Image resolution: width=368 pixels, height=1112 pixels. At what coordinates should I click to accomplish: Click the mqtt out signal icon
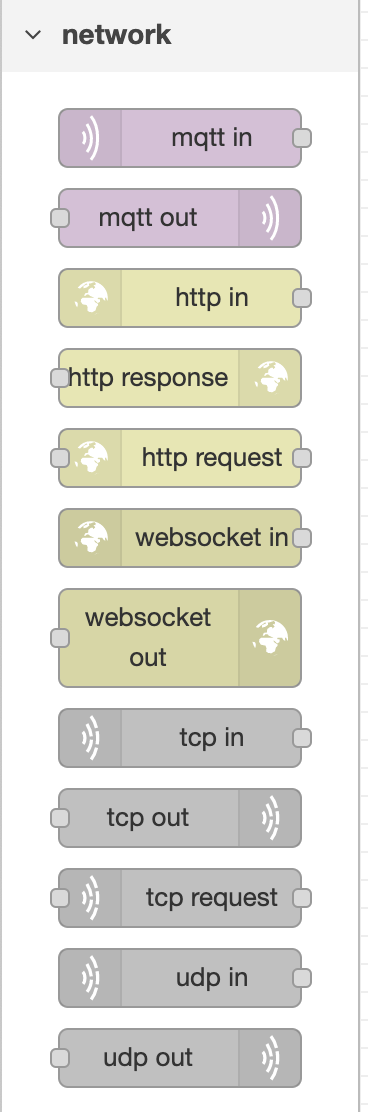coord(270,218)
